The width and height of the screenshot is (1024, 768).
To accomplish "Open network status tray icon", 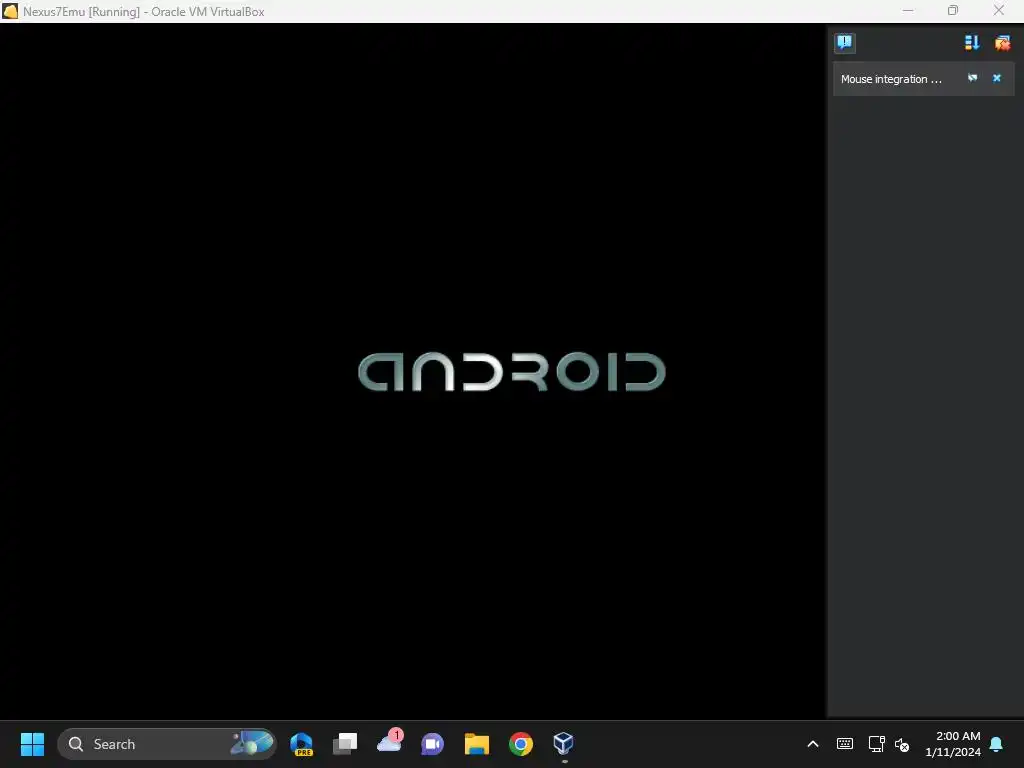I will 876,744.
